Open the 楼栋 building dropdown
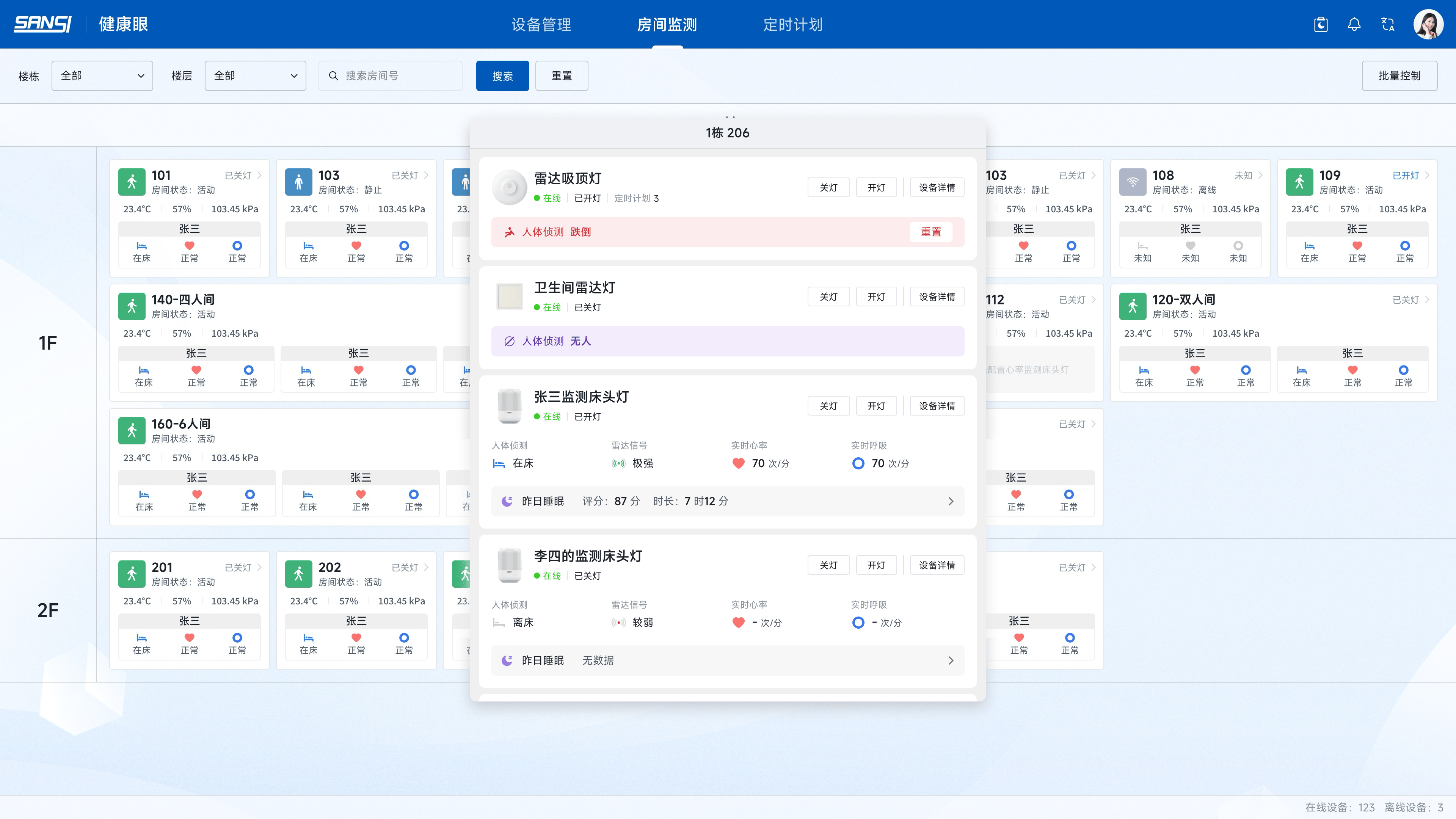Screen dimensions: 1456x819 tap(102, 76)
